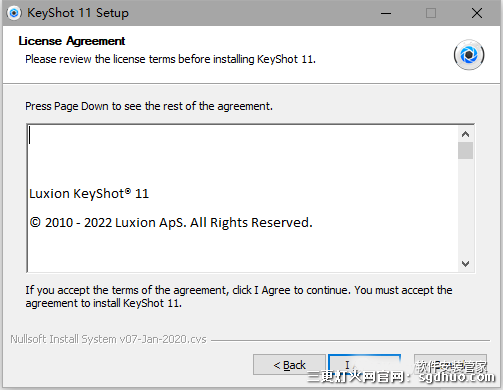Screen dimensions: 503x390
Task: Click the Cancel button behind the watermark
Action: pos(450,365)
